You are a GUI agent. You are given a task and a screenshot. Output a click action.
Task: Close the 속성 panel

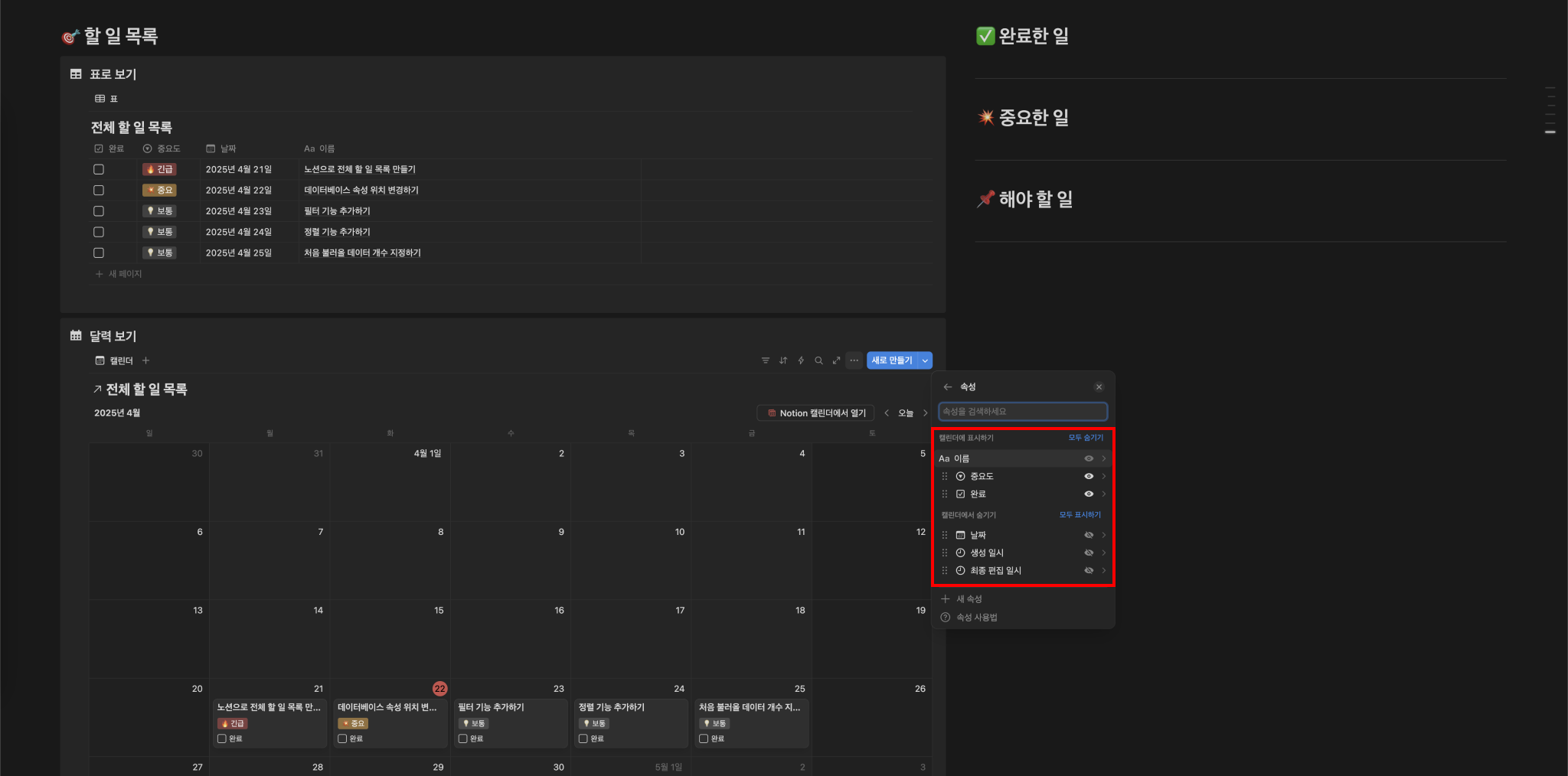[1099, 387]
